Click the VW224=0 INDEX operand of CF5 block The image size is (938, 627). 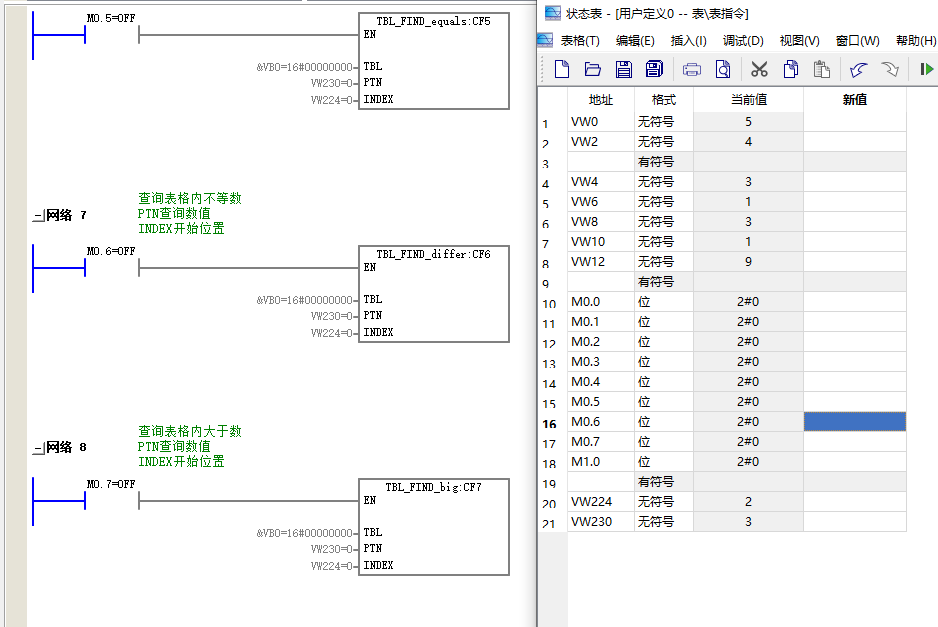331,100
